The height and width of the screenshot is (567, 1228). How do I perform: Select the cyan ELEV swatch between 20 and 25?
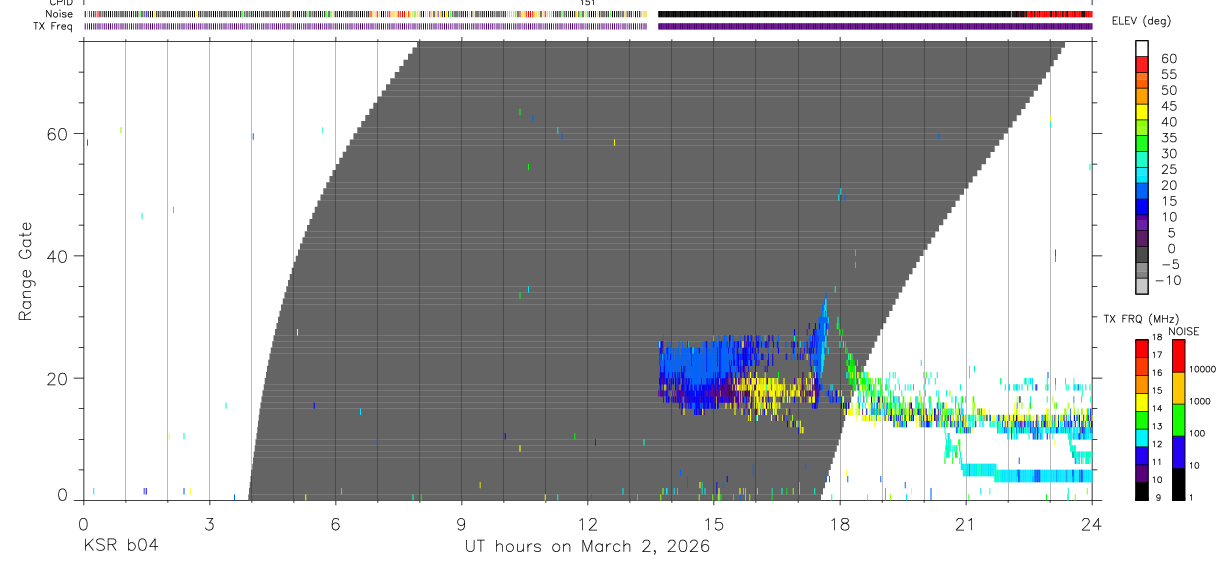pyautogui.click(x=1142, y=176)
